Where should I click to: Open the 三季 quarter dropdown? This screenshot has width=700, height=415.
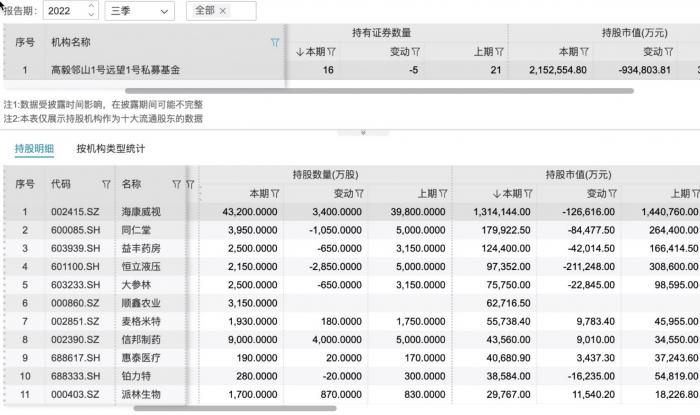pos(140,11)
